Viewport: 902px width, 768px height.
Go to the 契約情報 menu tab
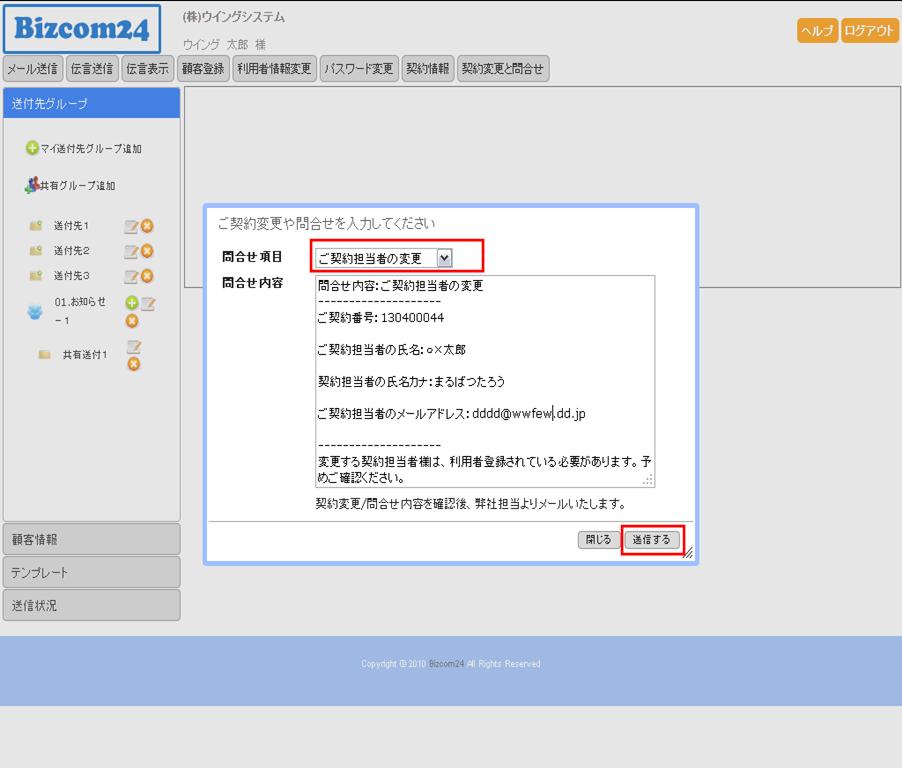point(427,69)
